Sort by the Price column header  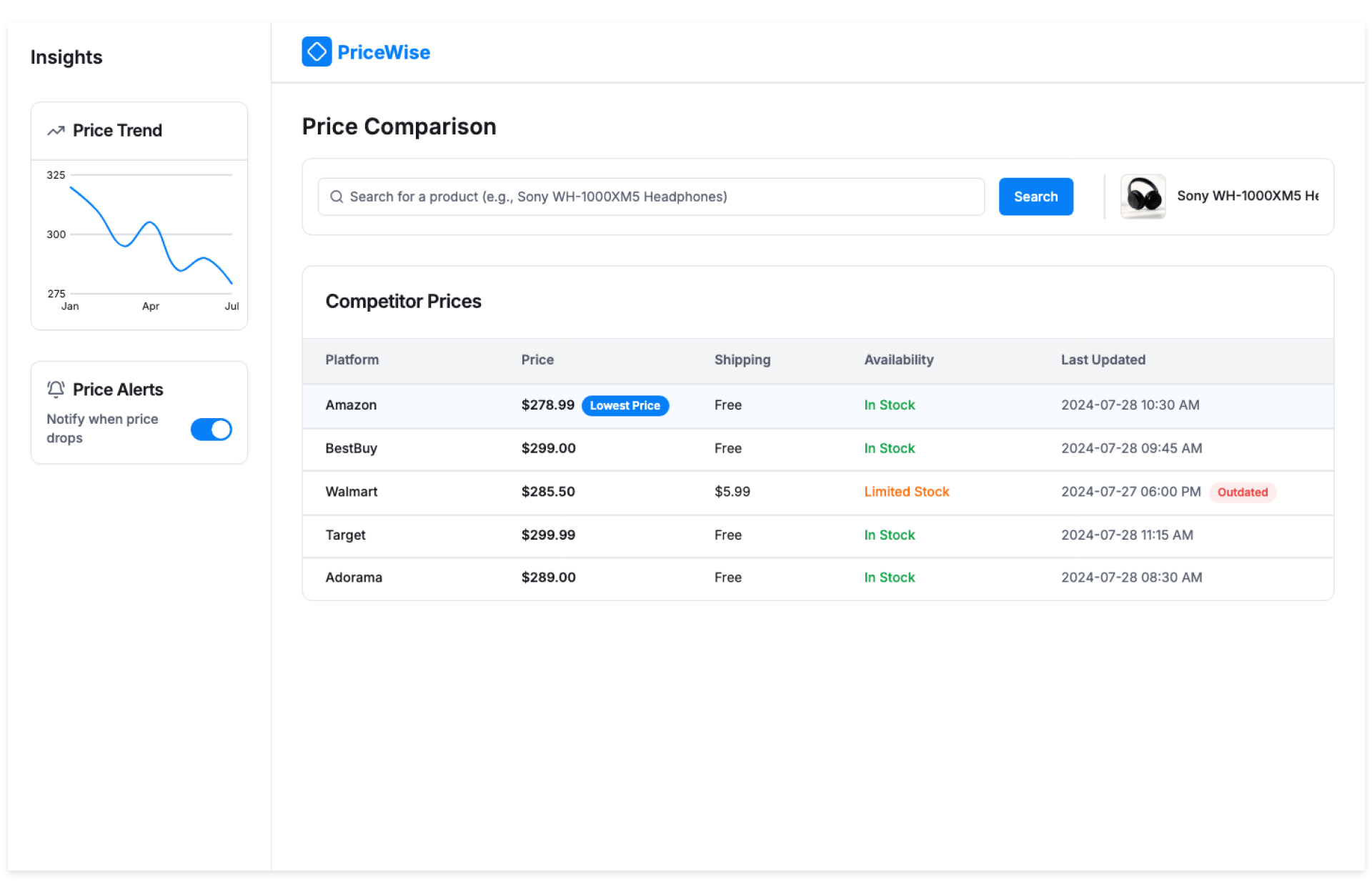pyautogui.click(x=537, y=360)
